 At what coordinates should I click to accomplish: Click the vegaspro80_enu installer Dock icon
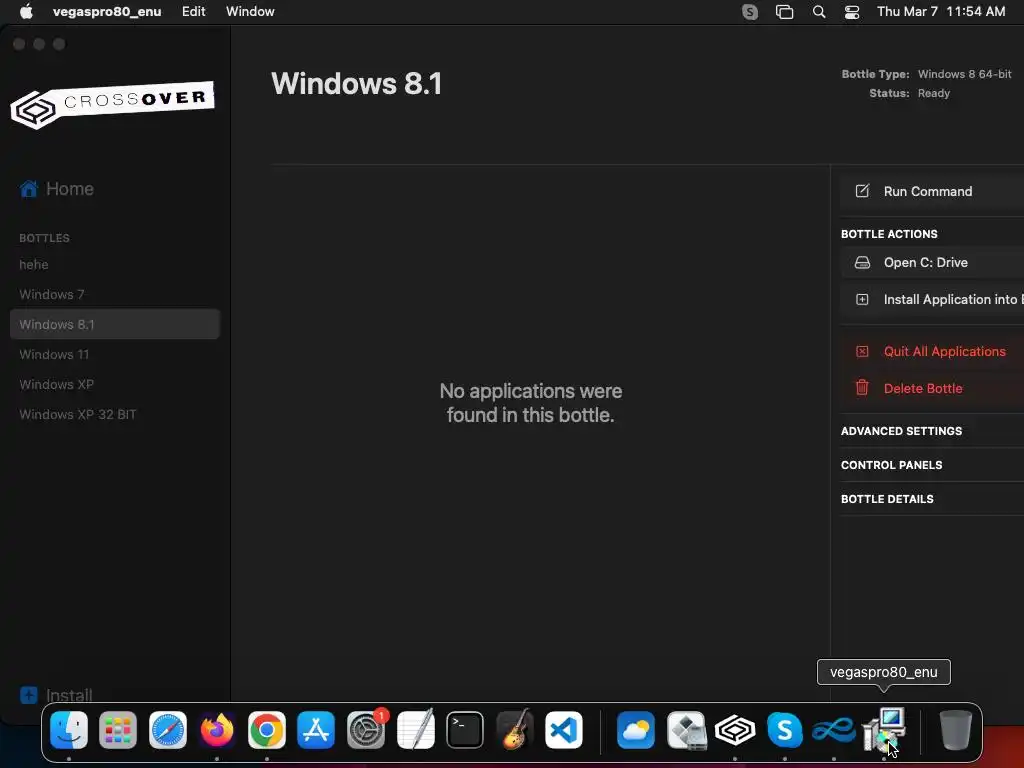pyautogui.click(x=884, y=729)
